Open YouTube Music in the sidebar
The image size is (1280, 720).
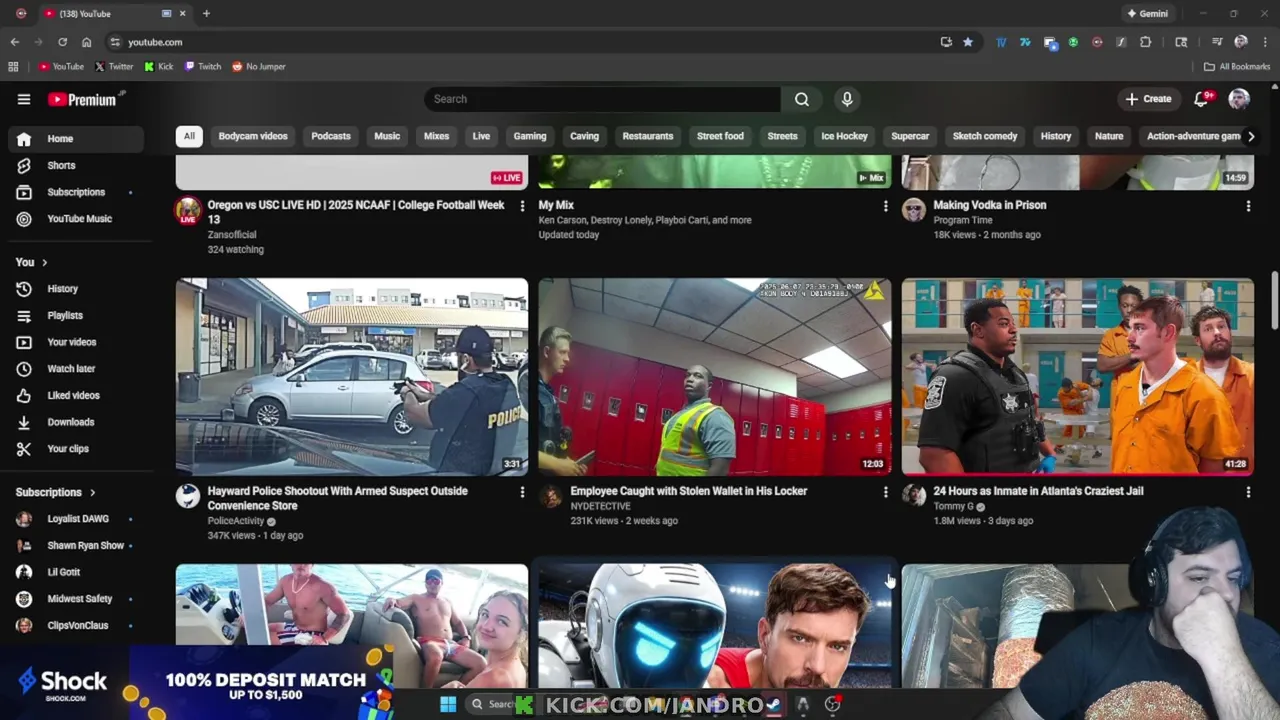tap(76, 219)
